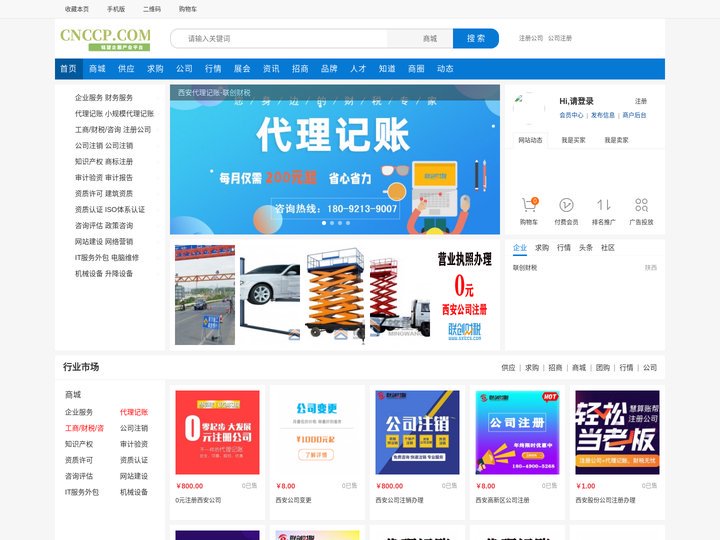The height and width of the screenshot is (540, 720).
Task: Click the 代理记账 main banner image
Action: [335, 159]
